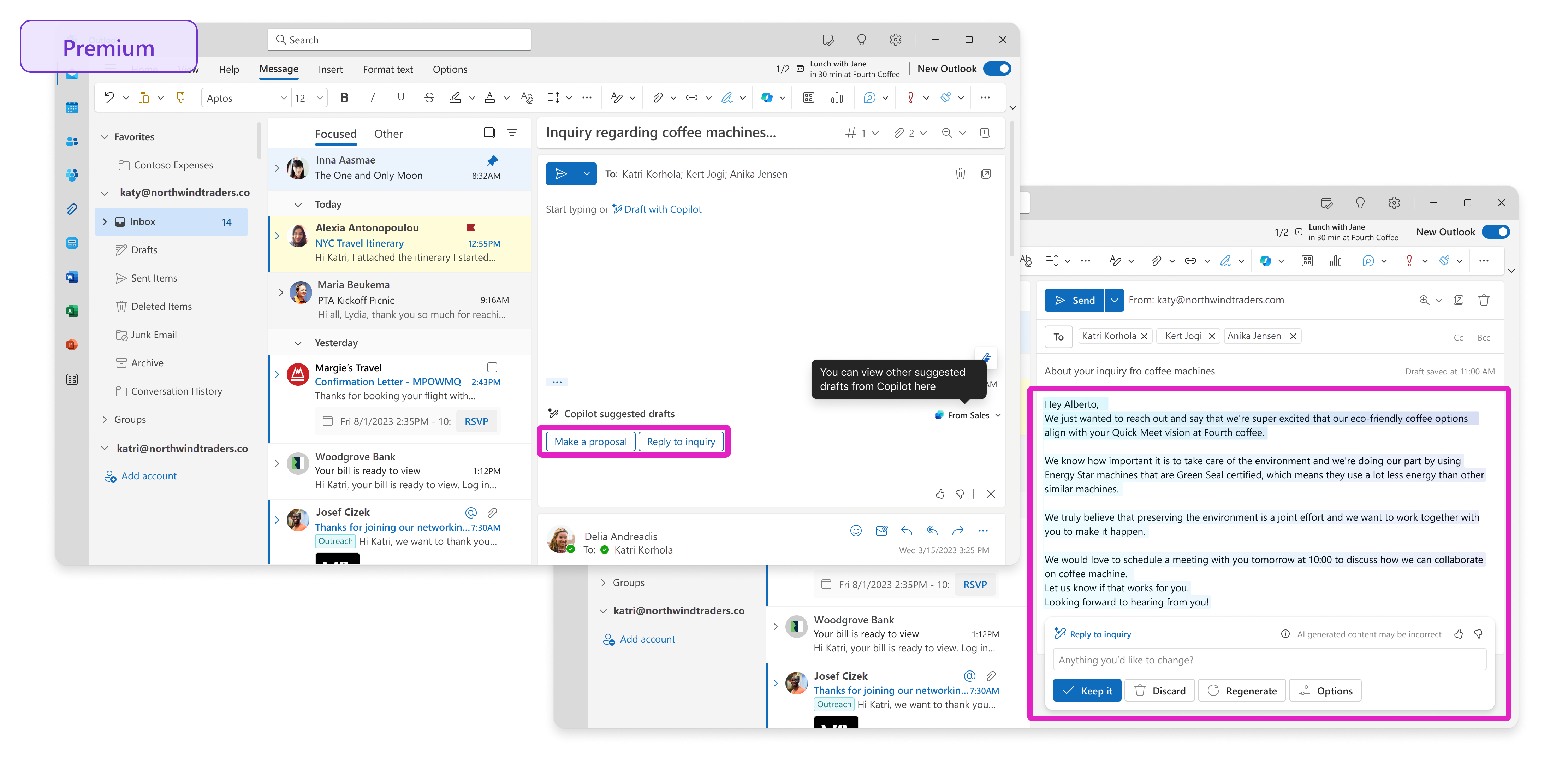Open Excel from the left app rail
1568x763 pixels.
pyautogui.click(x=72, y=310)
